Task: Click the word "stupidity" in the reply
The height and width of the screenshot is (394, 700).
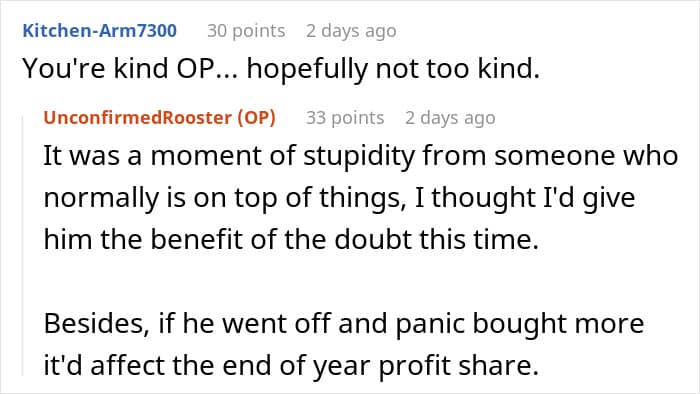Action: (359, 156)
